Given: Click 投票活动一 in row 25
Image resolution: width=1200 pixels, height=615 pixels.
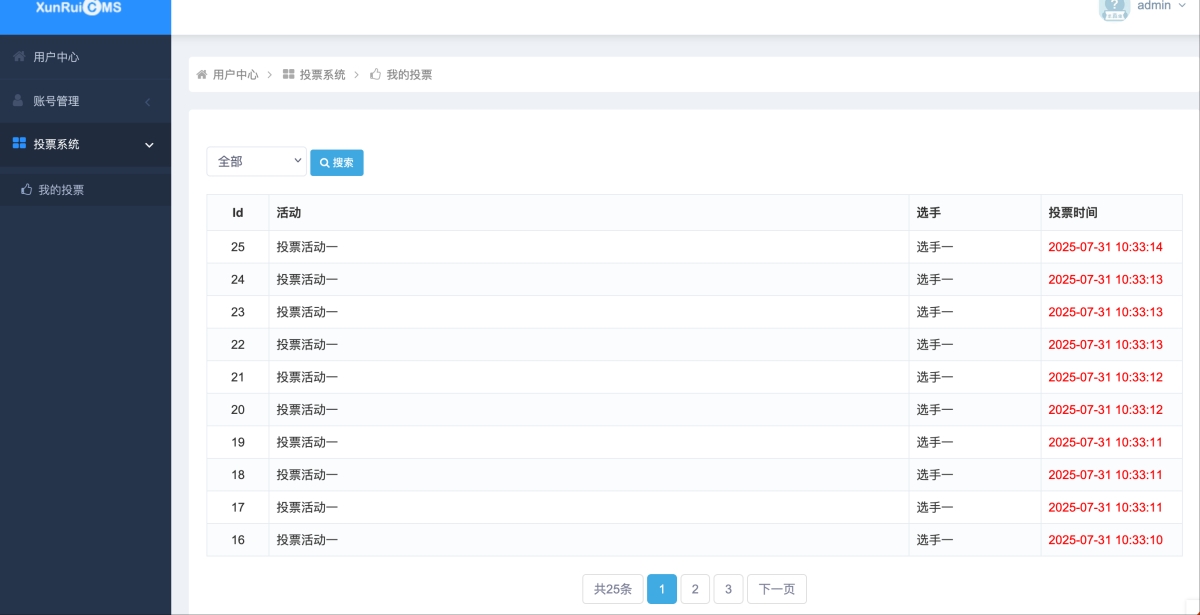Looking at the screenshot, I should (307, 247).
